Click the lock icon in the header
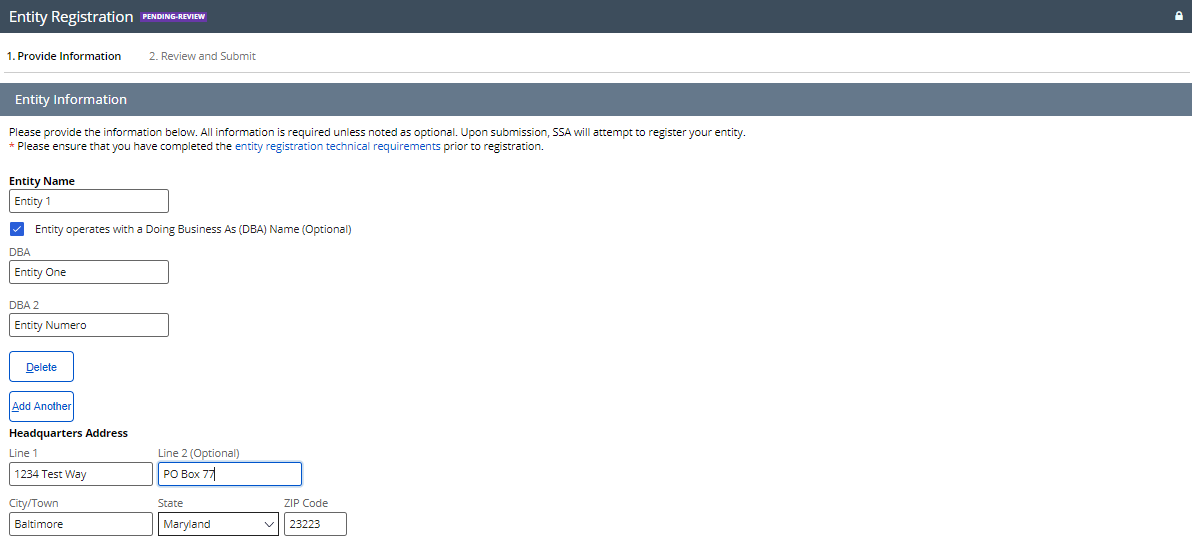1192x546 pixels. coord(1179,16)
